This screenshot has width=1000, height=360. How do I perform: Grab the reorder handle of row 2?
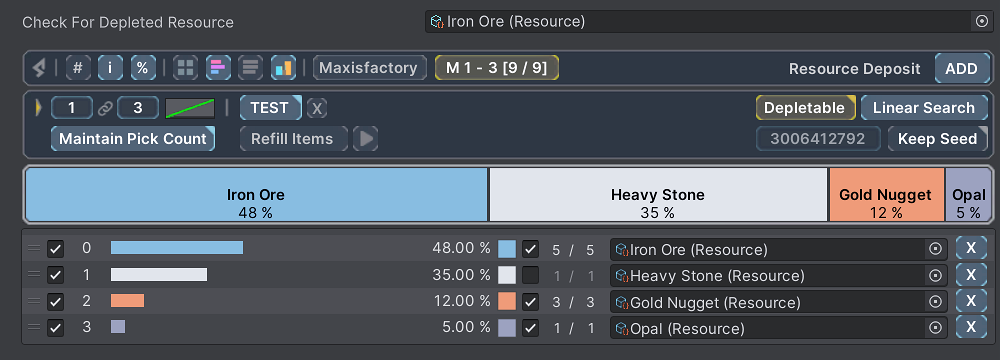[34, 301]
